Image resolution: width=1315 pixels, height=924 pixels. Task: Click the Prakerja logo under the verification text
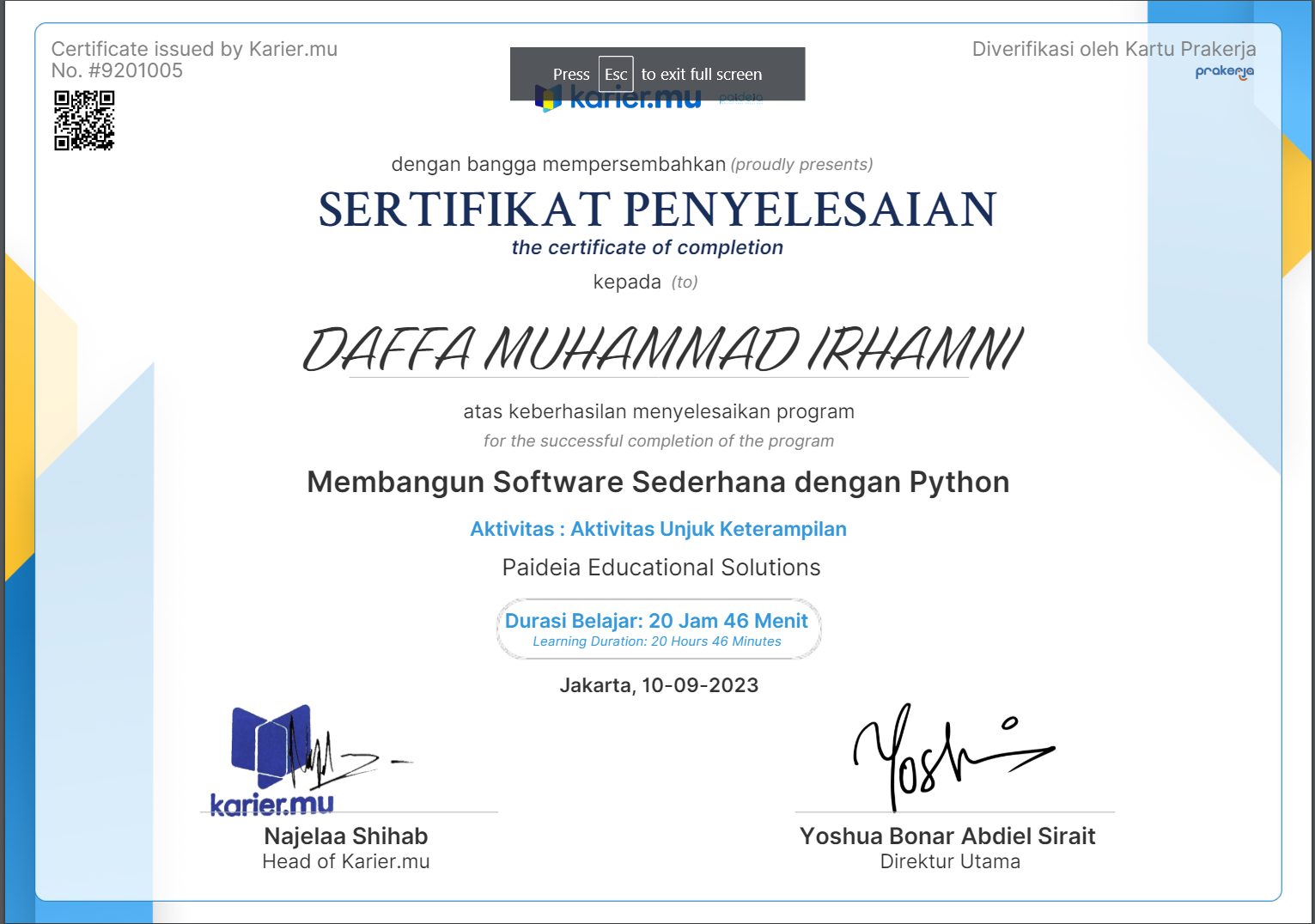(1224, 72)
